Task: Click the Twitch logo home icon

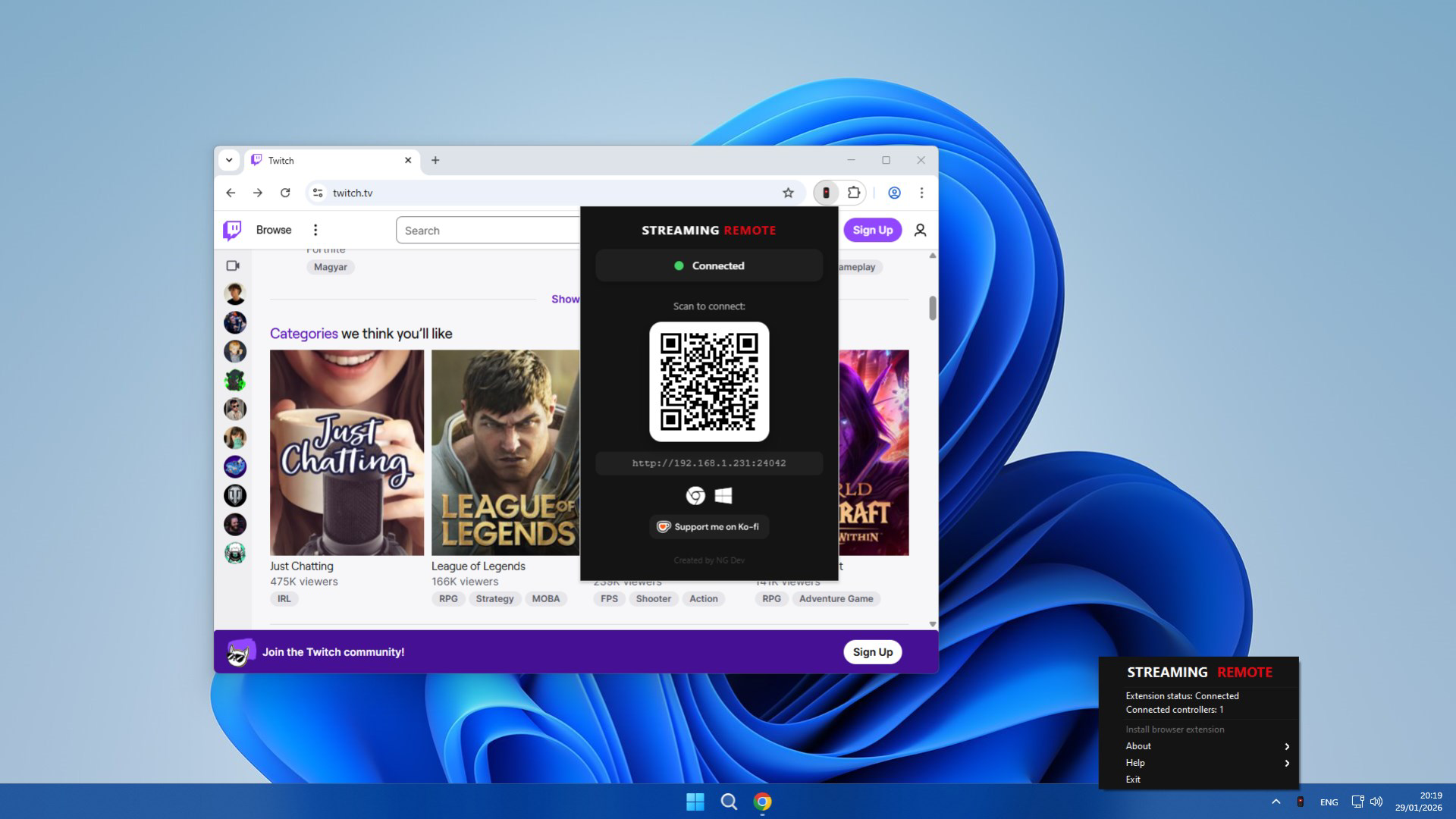Action: [x=232, y=231]
